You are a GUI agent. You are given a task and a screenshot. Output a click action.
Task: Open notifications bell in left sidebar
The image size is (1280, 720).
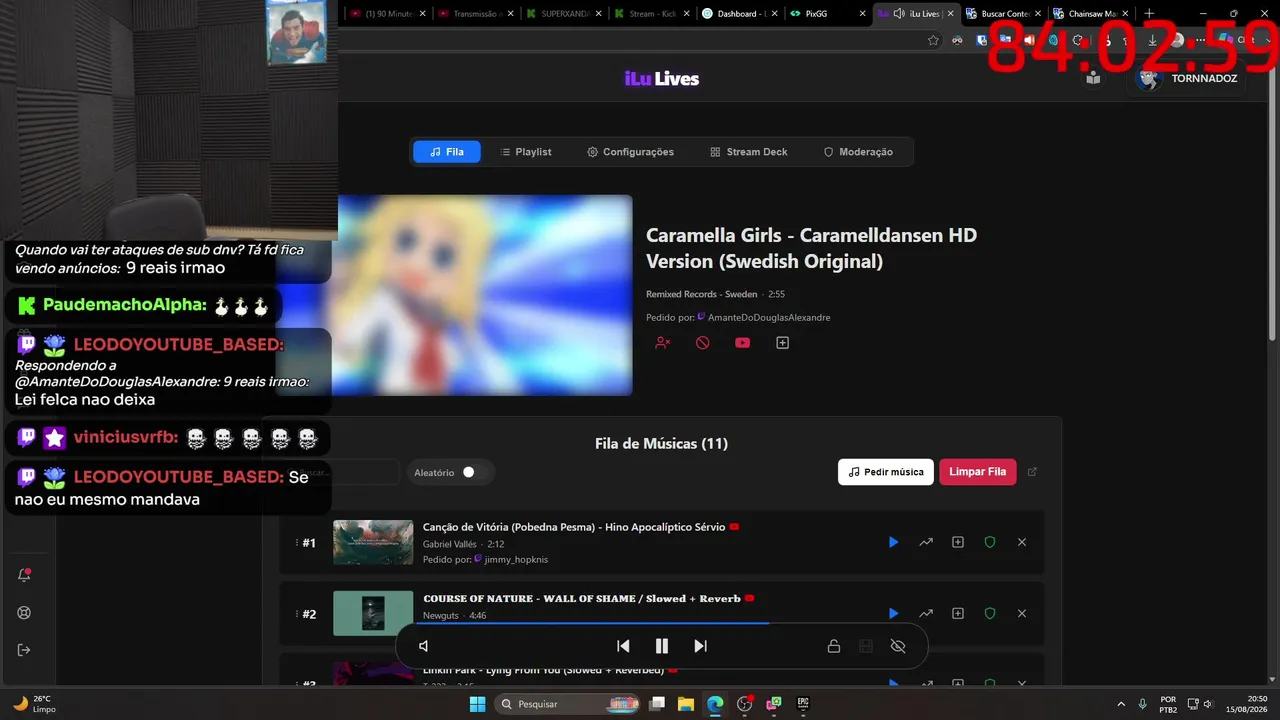tap(25, 575)
